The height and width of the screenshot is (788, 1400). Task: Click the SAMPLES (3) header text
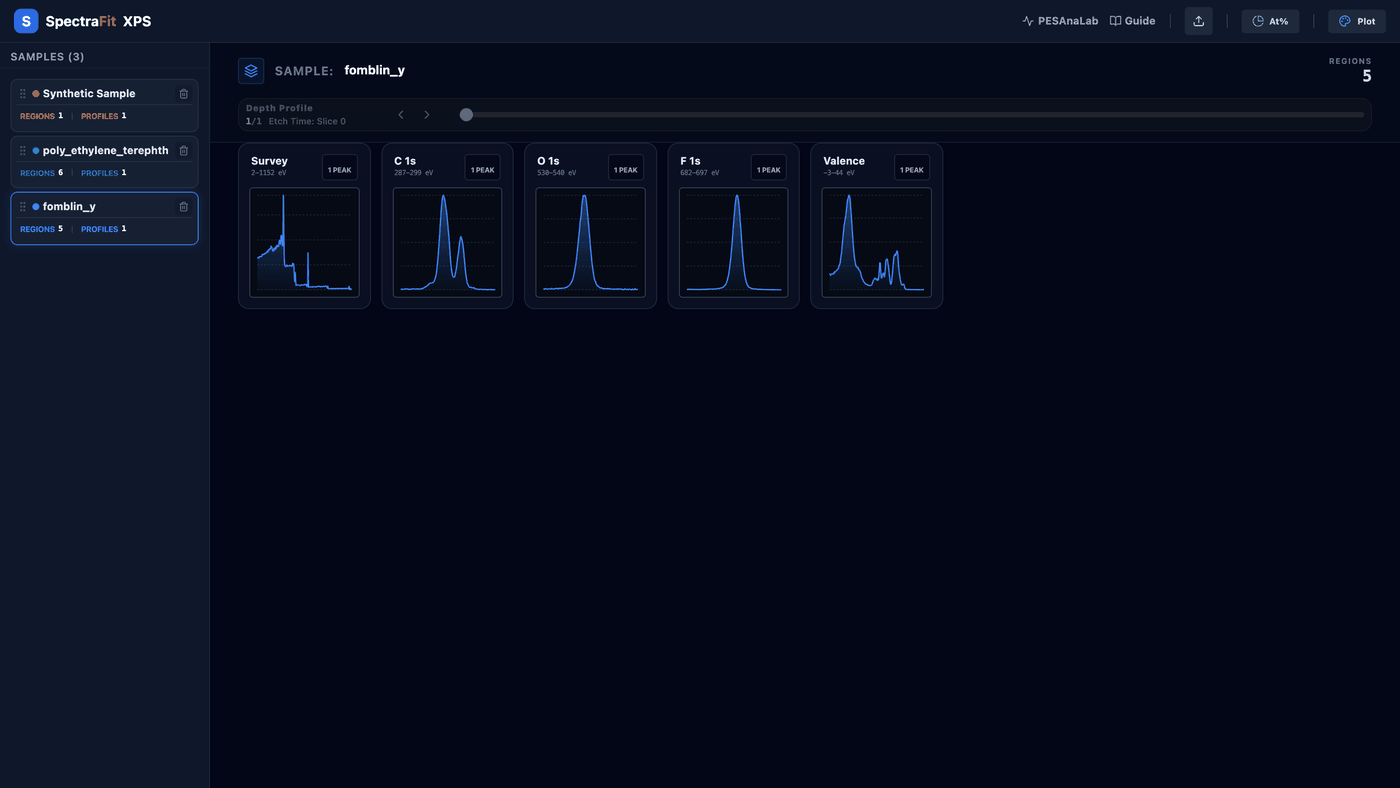pyautogui.click(x=47, y=57)
